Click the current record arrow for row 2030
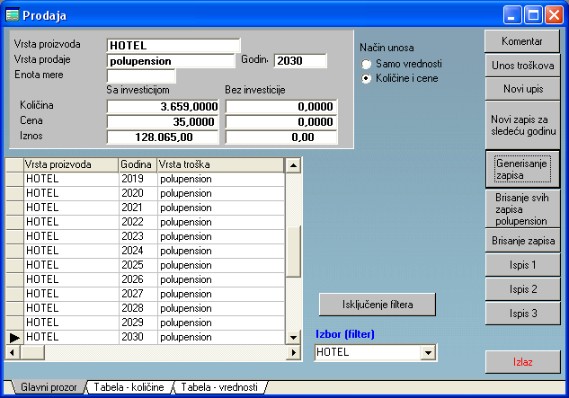The image size is (569, 398). pos(15,337)
